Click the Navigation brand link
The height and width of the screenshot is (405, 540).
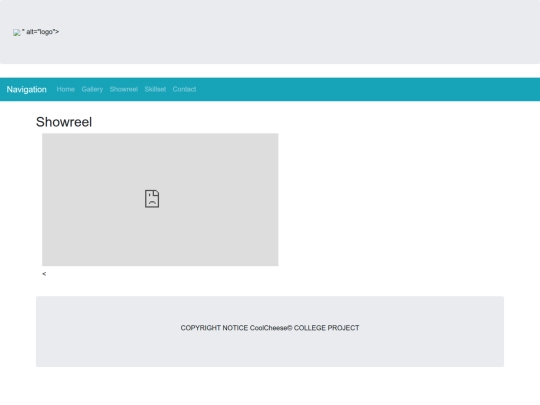click(27, 90)
